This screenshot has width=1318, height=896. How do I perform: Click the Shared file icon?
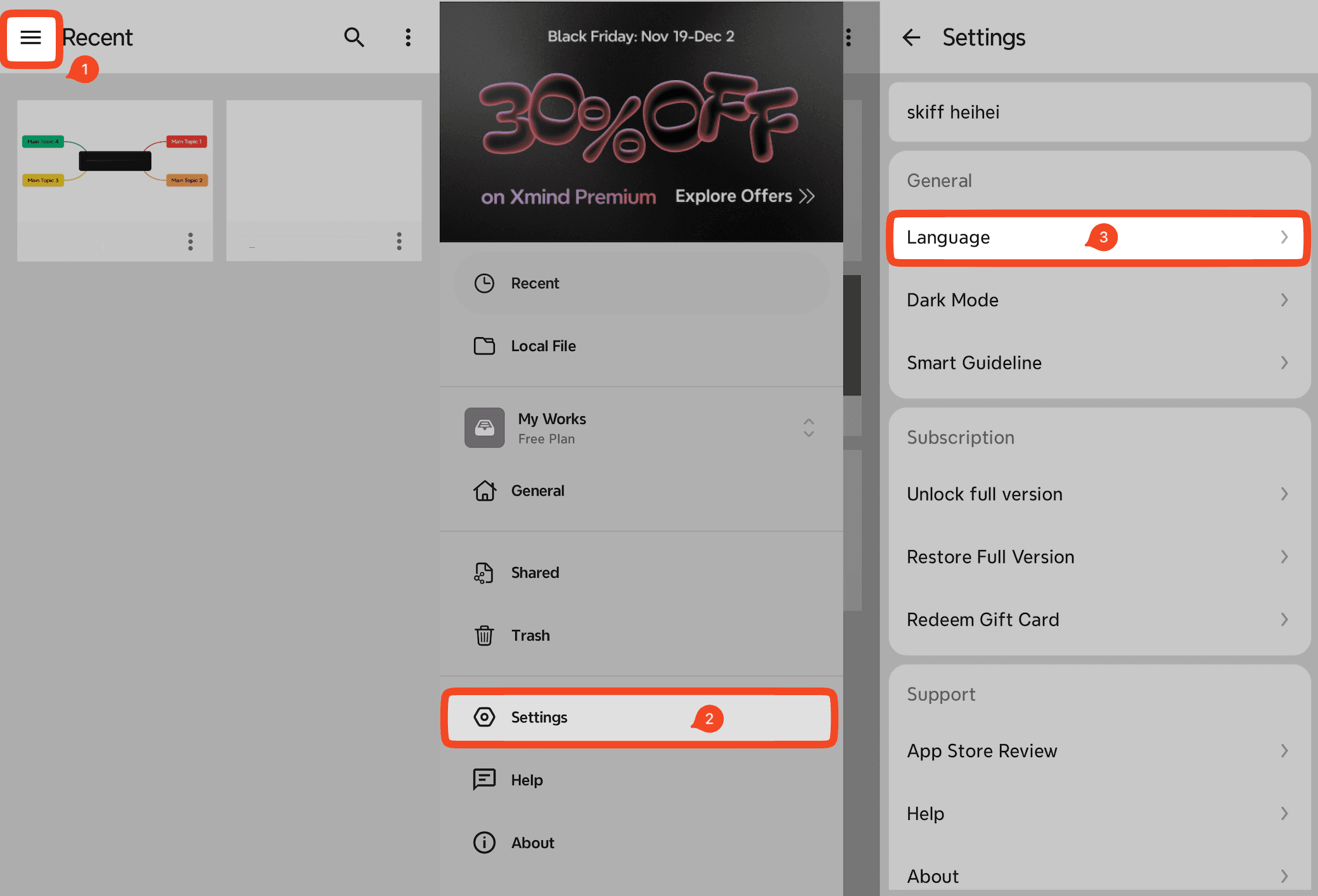(484, 573)
